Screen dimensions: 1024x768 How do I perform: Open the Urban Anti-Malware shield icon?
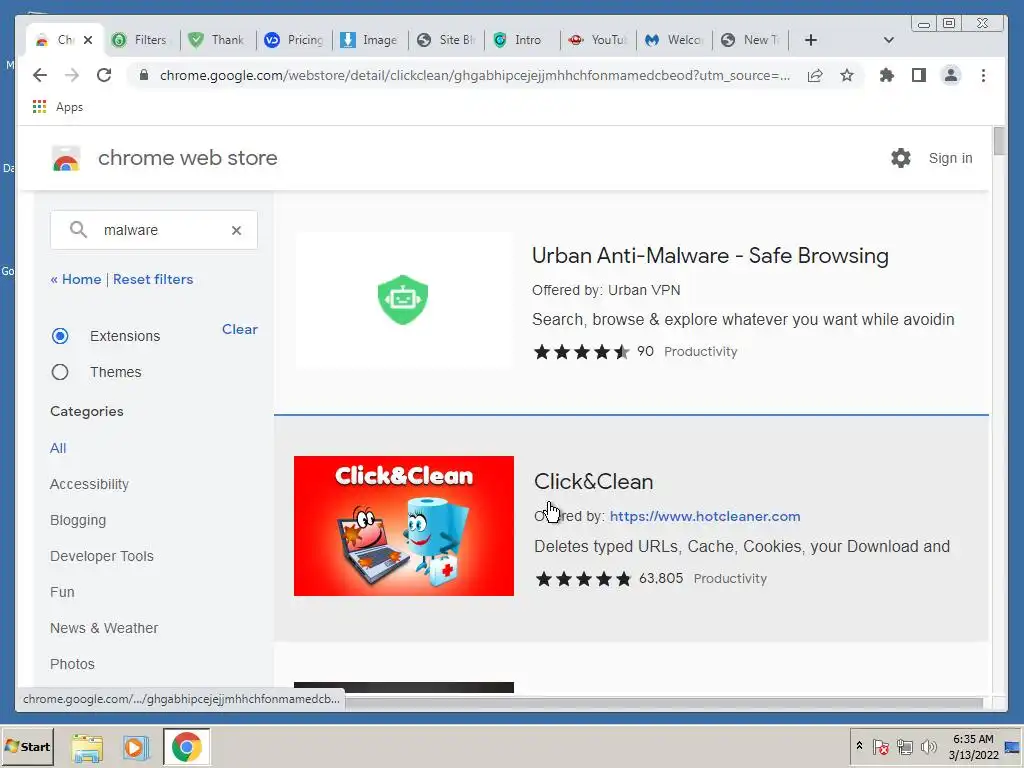403,299
